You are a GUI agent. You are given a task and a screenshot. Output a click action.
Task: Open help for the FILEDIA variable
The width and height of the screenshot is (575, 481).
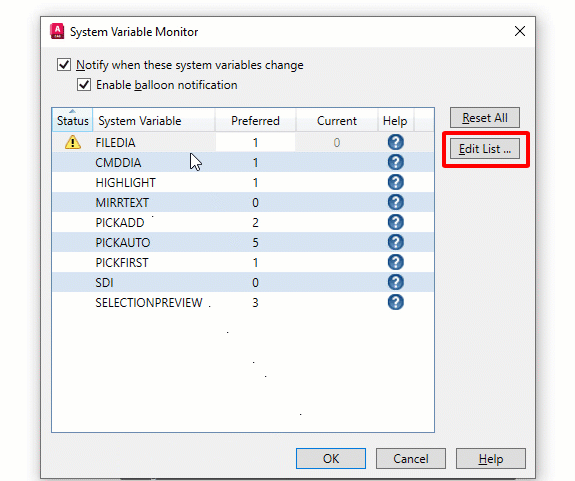point(396,142)
